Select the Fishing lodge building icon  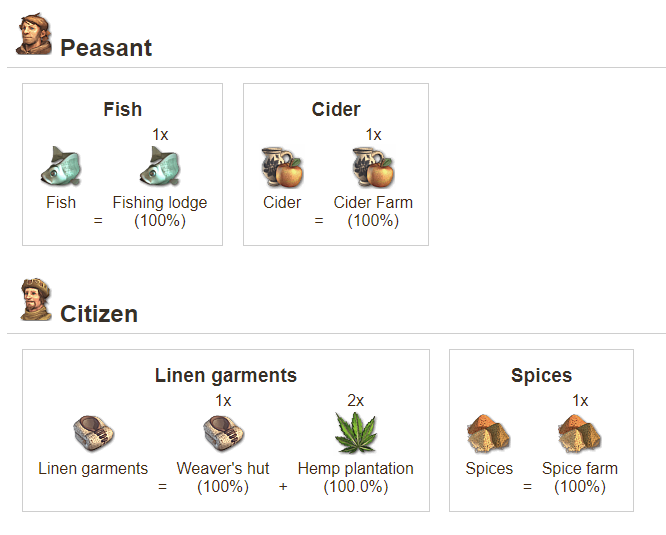click(x=160, y=166)
